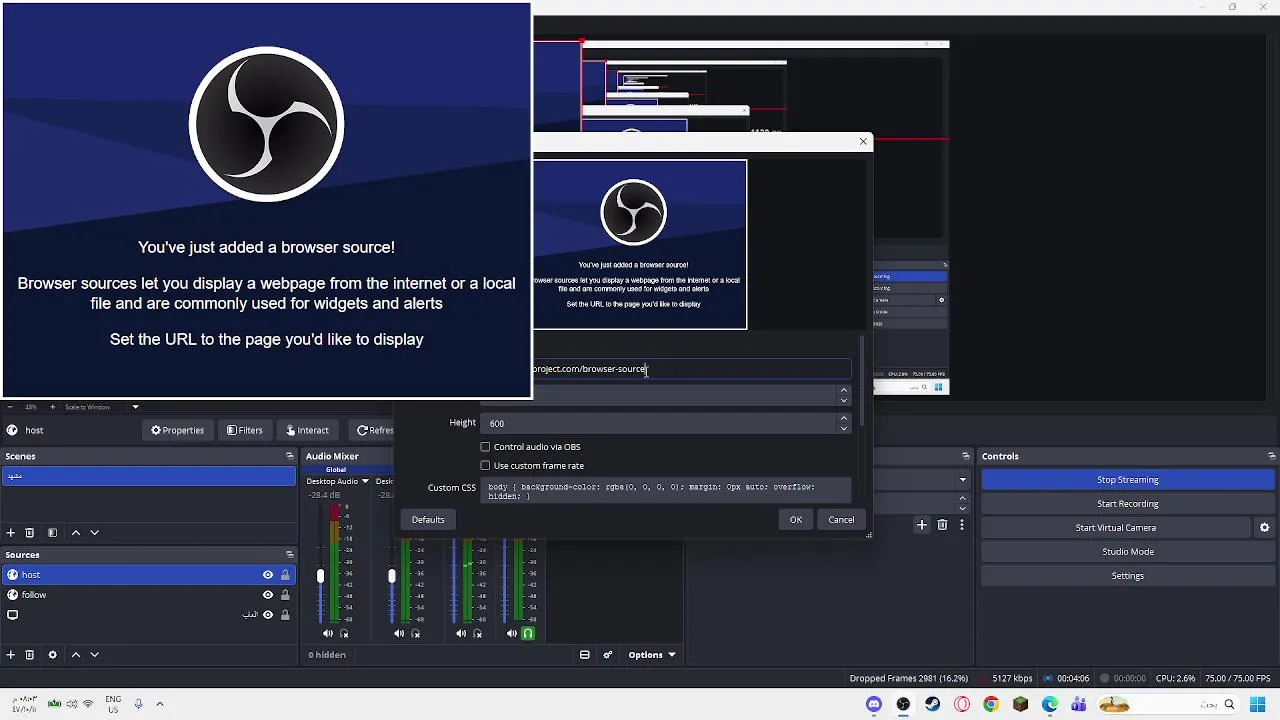Image resolution: width=1280 pixels, height=720 pixels.
Task: Zoom out the preview with the minus icon
Action: (x=10, y=407)
